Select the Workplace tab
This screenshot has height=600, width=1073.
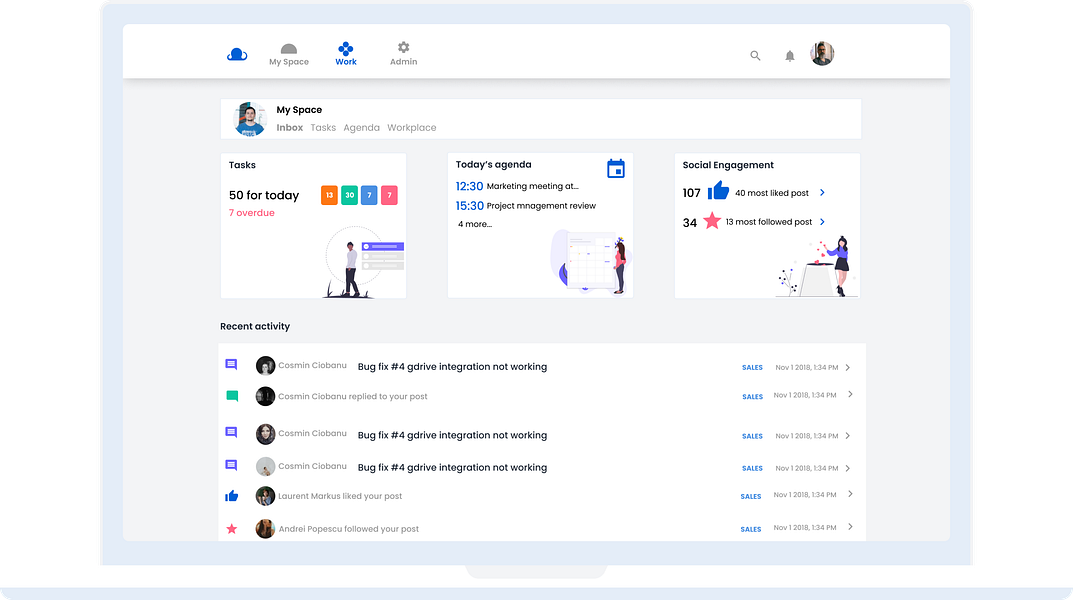[x=411, y=128]
